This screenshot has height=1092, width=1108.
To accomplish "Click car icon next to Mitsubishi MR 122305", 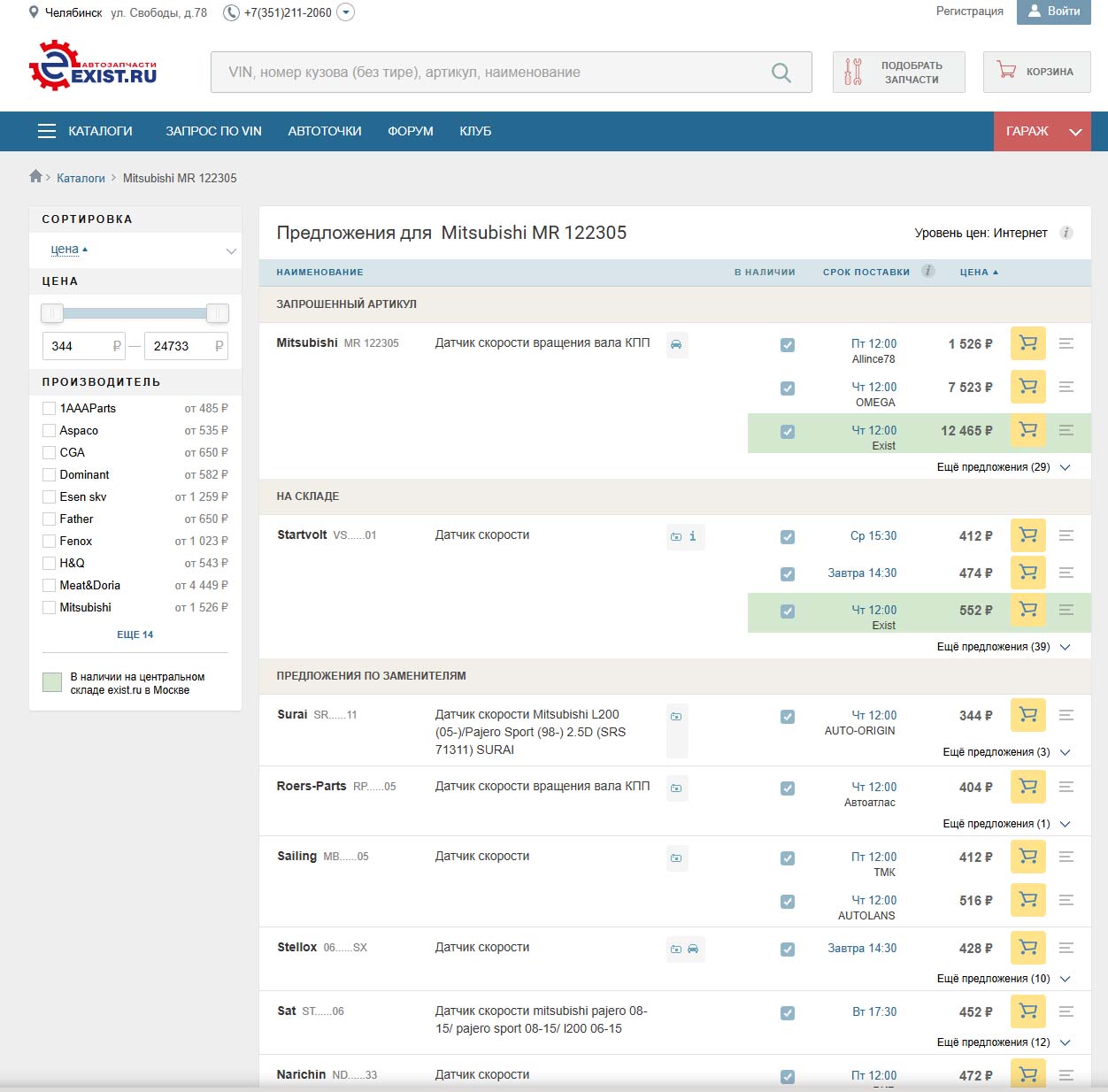I will point(676,344).
